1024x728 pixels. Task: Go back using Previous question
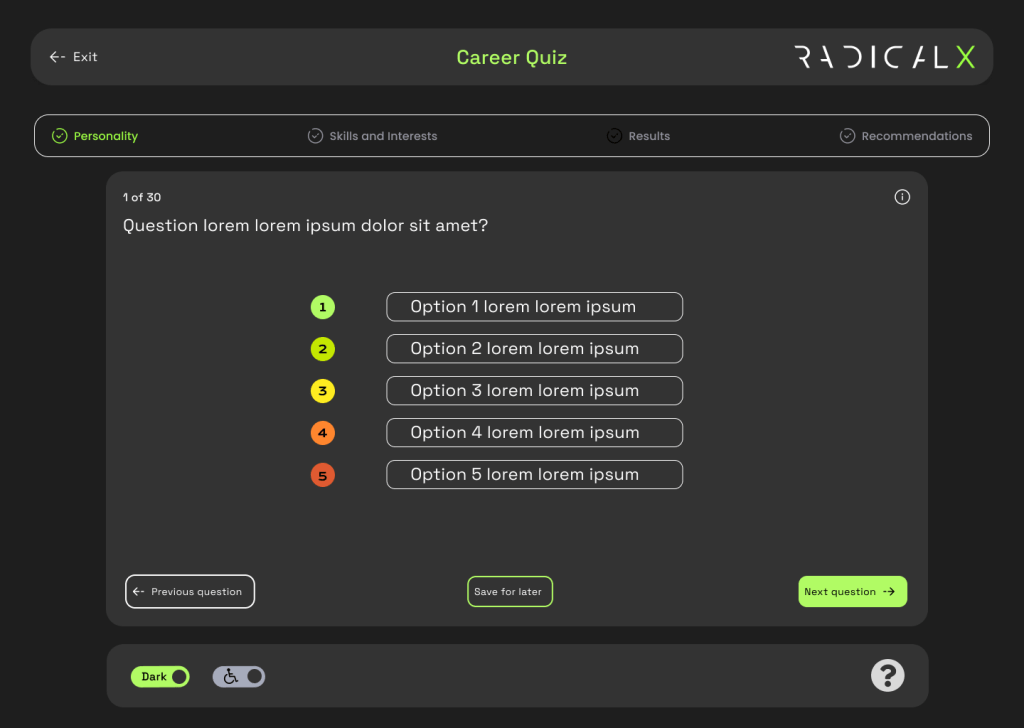(189, 591)
